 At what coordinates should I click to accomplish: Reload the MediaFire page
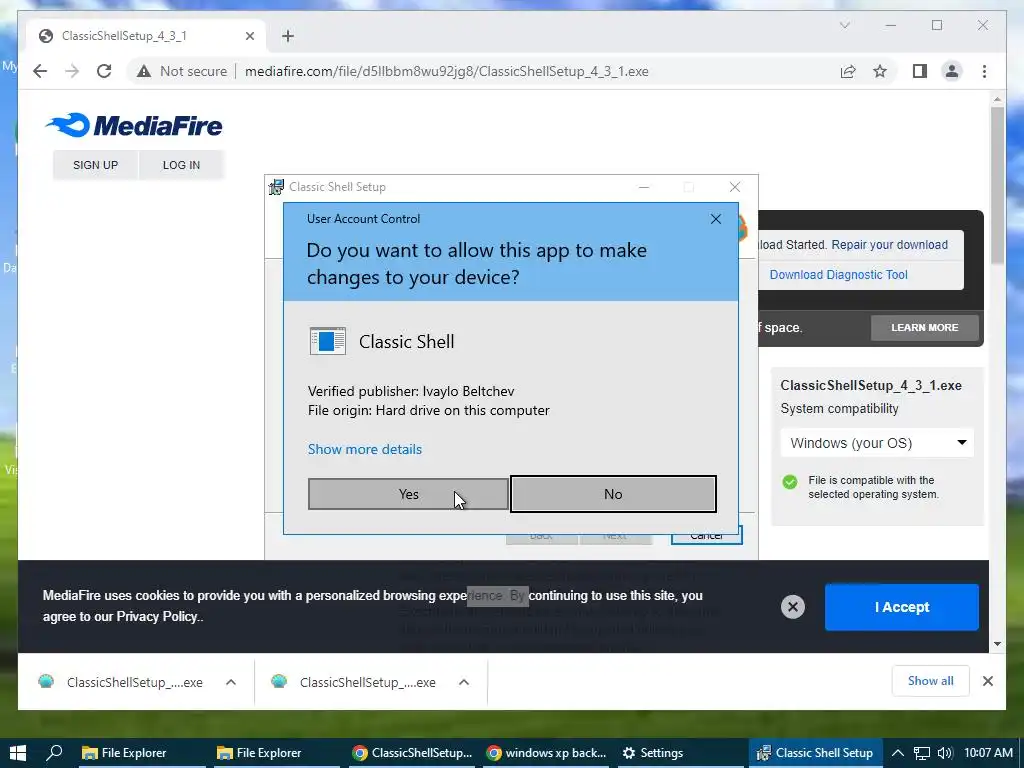coord(104,71)
